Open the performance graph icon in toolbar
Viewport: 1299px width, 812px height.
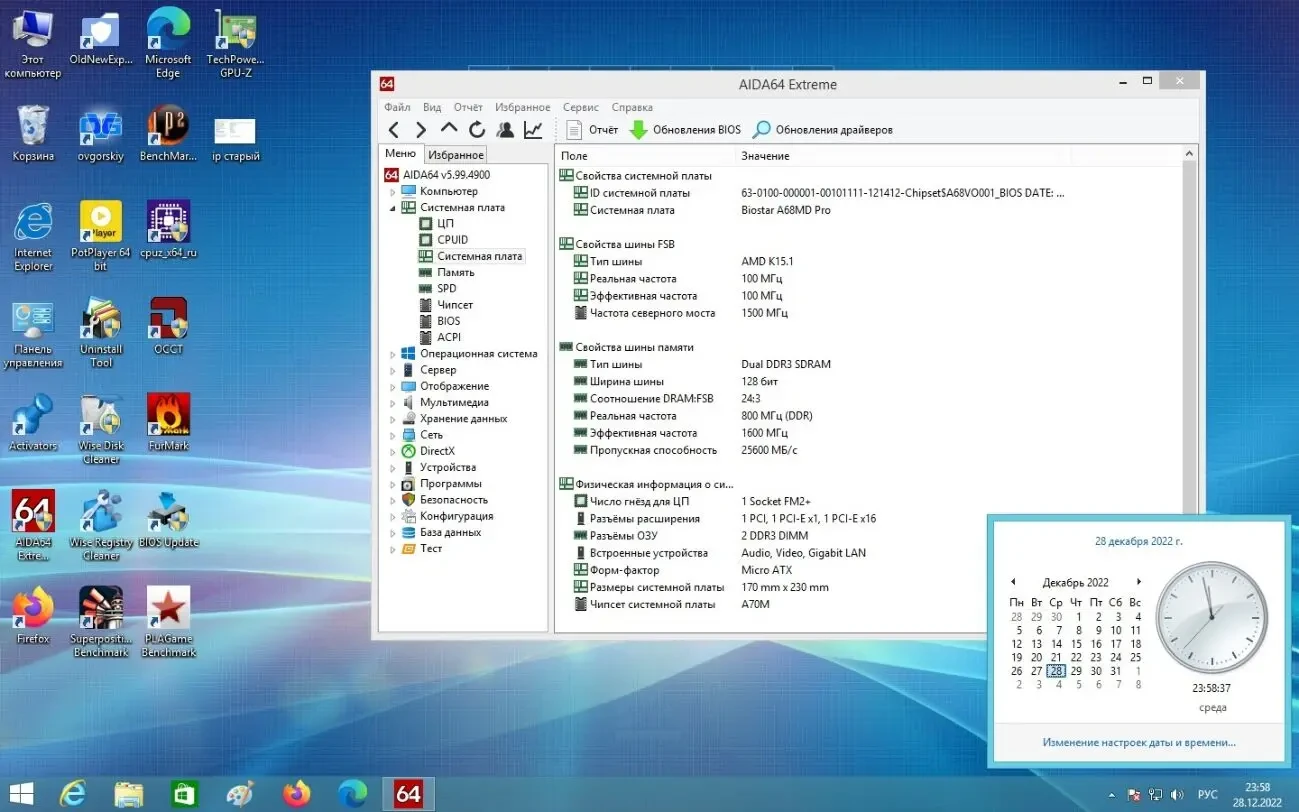point(533,129)
